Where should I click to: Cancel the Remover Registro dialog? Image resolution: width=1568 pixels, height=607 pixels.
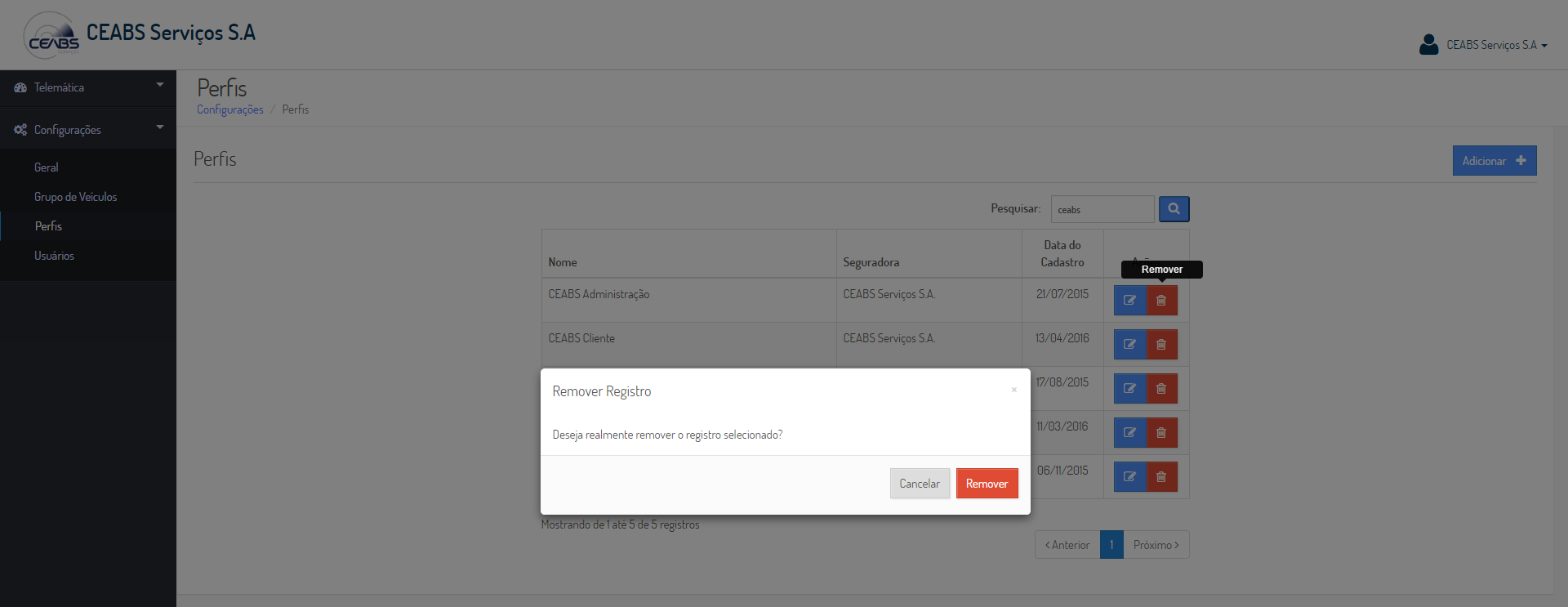tap(920, 483)
